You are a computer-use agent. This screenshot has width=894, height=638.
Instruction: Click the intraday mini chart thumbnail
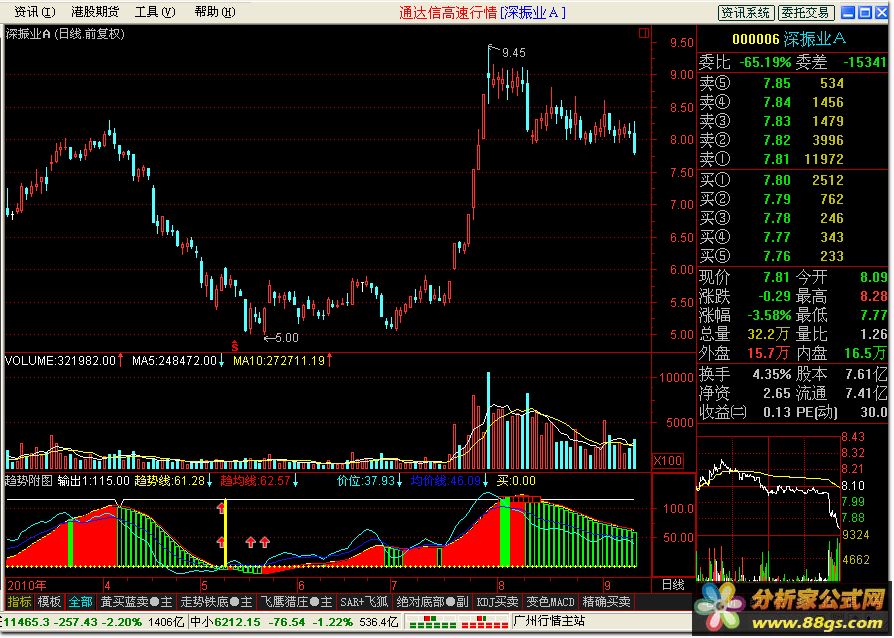tap(769, 507)
